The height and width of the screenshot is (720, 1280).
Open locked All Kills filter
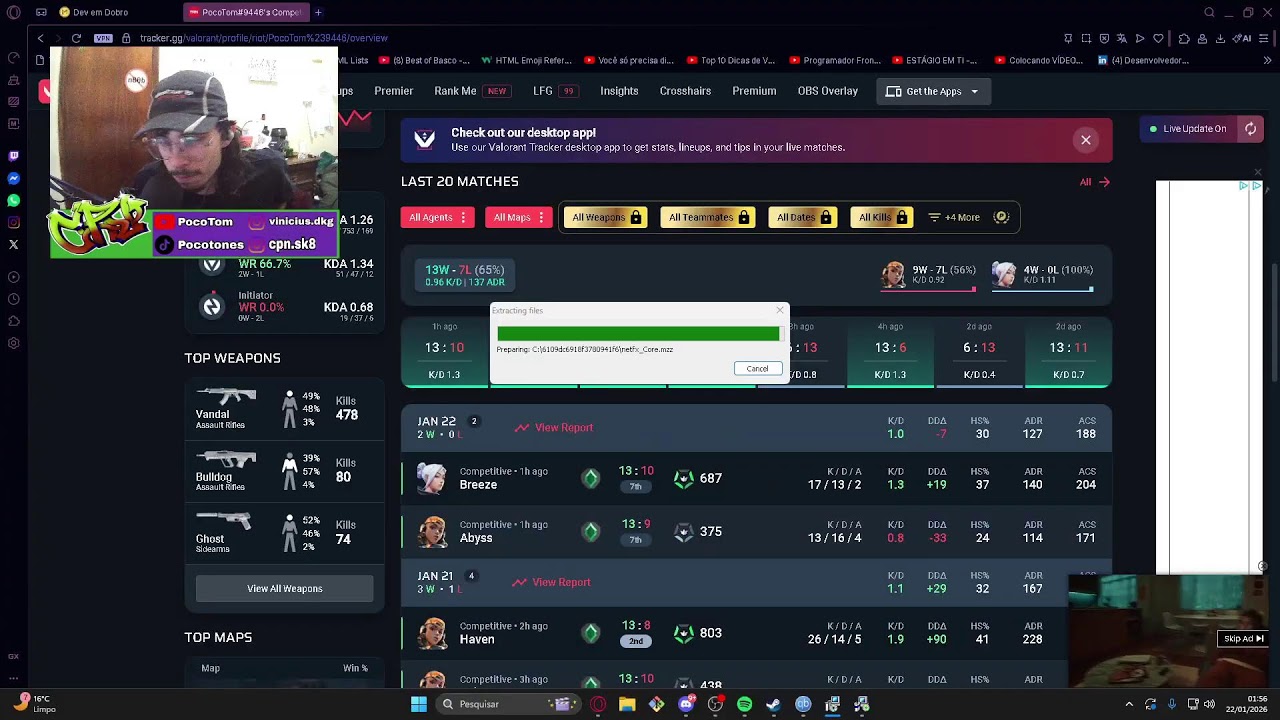point(883,217)
